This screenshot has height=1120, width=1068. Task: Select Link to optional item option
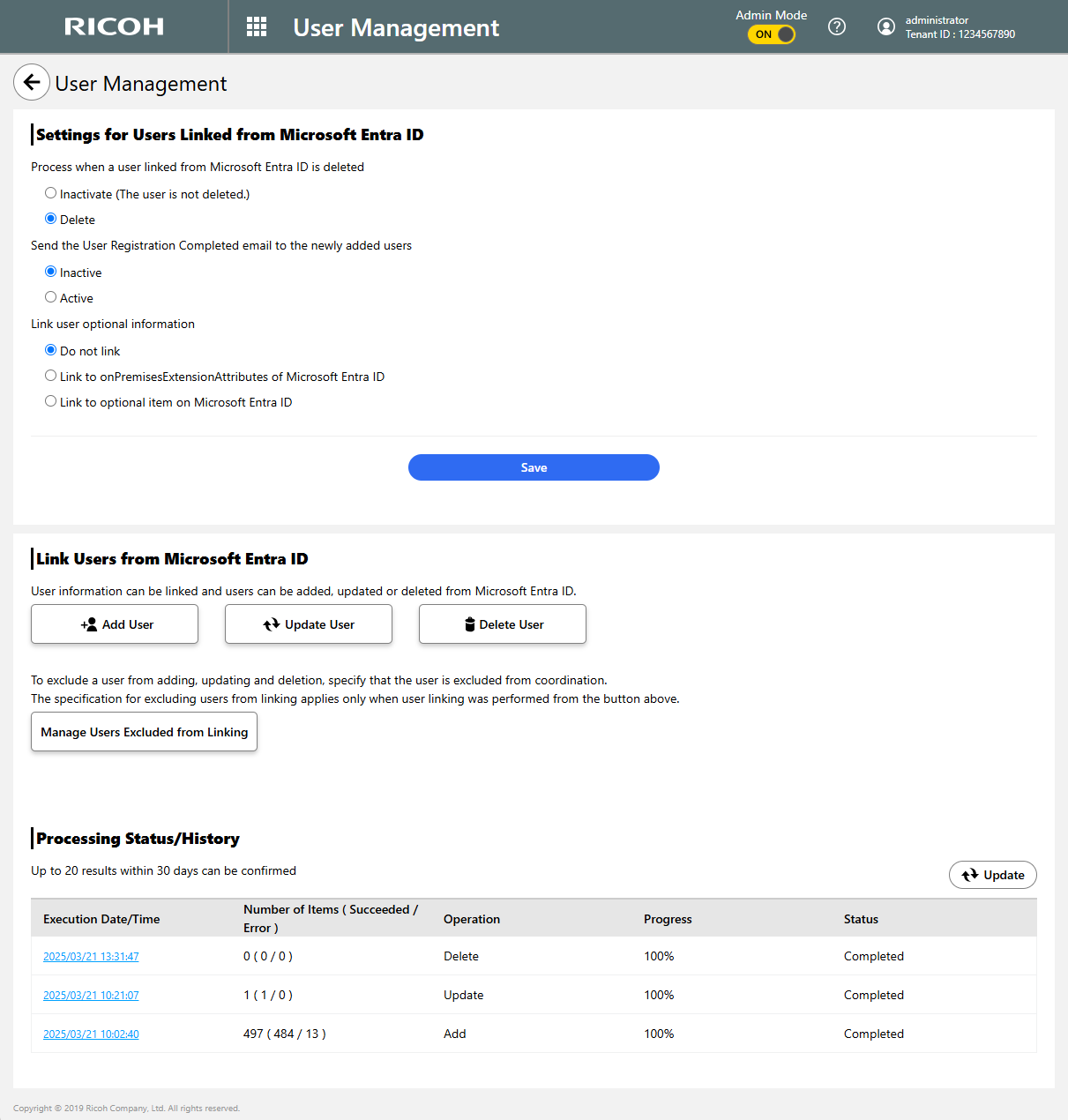point(51,401)
